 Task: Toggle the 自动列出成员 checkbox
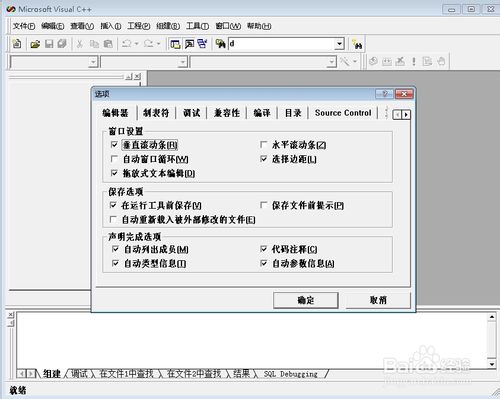pos(115,249)
